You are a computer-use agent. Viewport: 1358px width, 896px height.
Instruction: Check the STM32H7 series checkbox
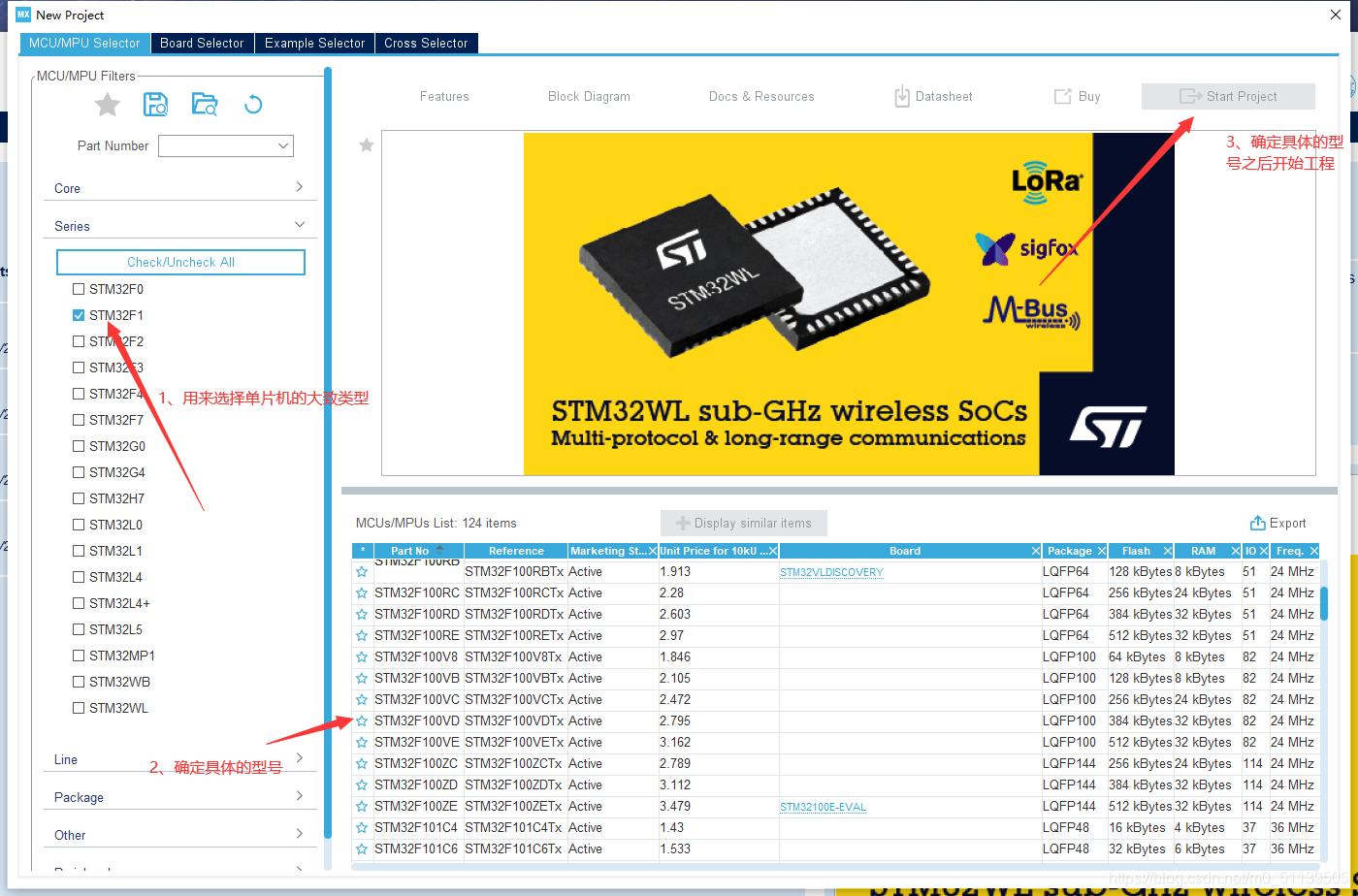(x=79, y=498)
